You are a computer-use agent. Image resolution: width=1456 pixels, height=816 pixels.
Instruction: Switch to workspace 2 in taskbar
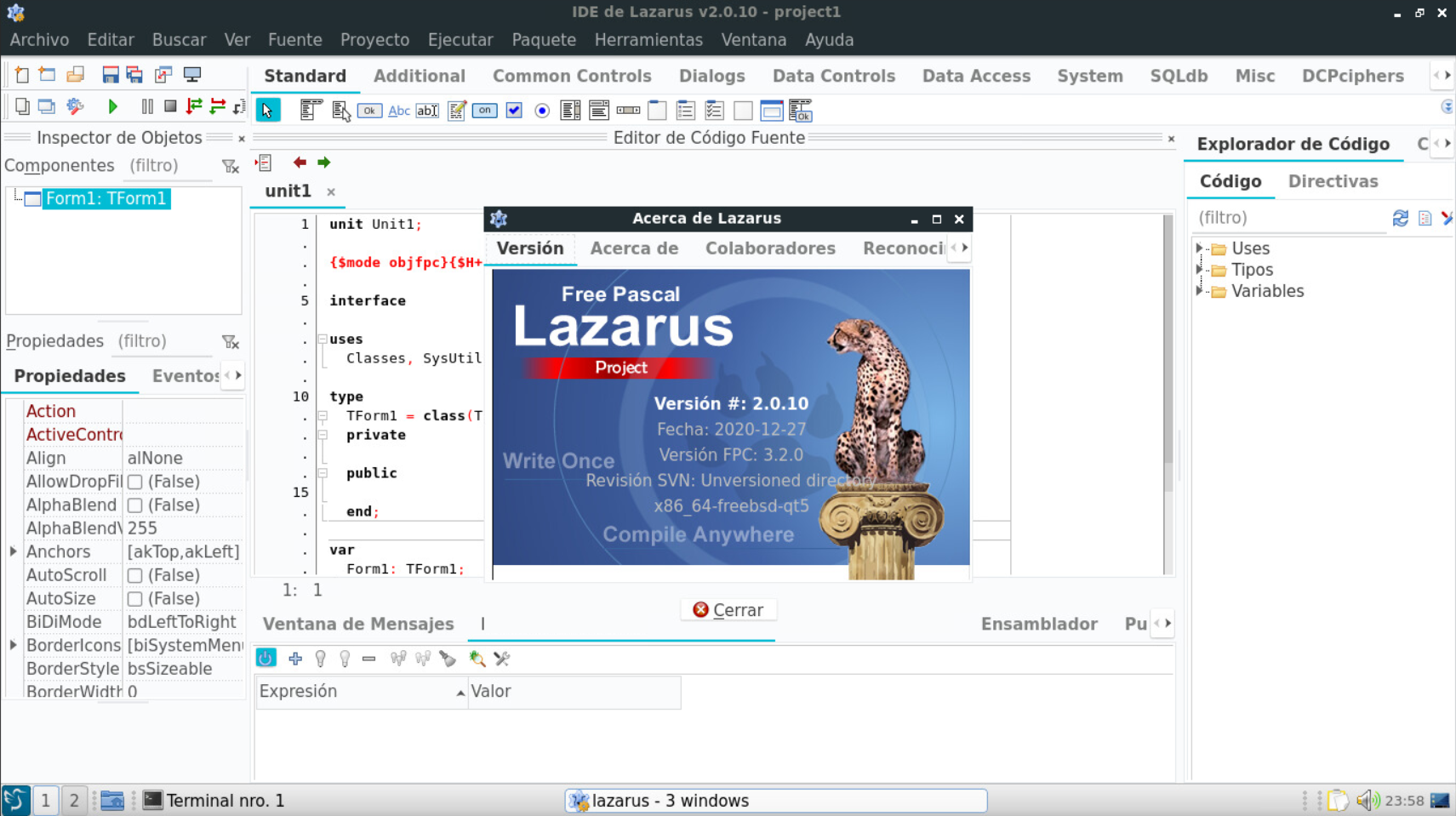coord(74,800)
